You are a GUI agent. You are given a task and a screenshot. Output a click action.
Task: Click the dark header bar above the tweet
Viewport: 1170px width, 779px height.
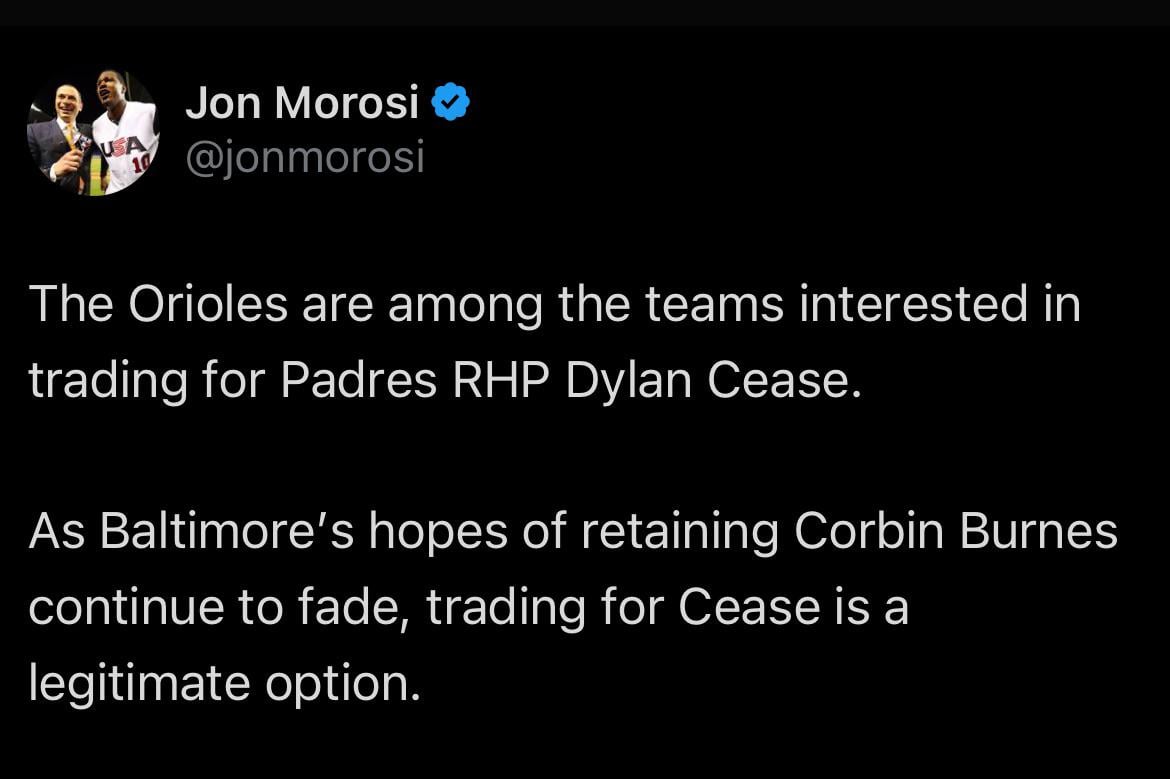click(x=585, y=15)
